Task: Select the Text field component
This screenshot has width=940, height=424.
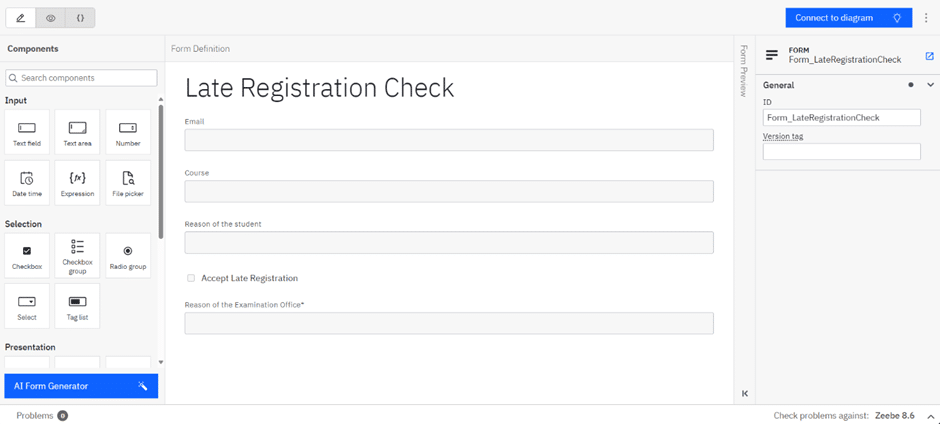Action: click(27, 132)
